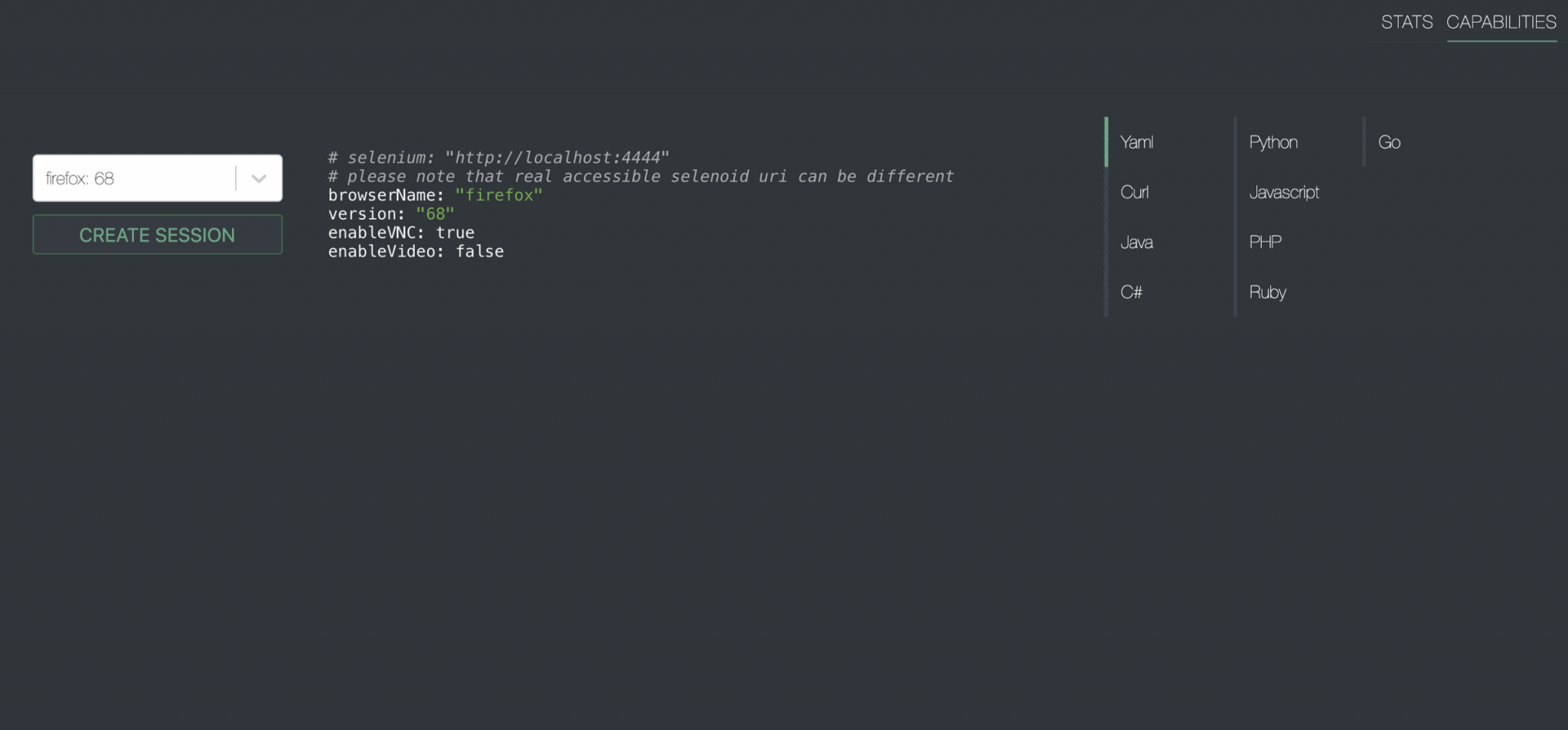Open the CAPABILITIES tab
Screen dimensions: 1568x730
[x=1502, y=22]
